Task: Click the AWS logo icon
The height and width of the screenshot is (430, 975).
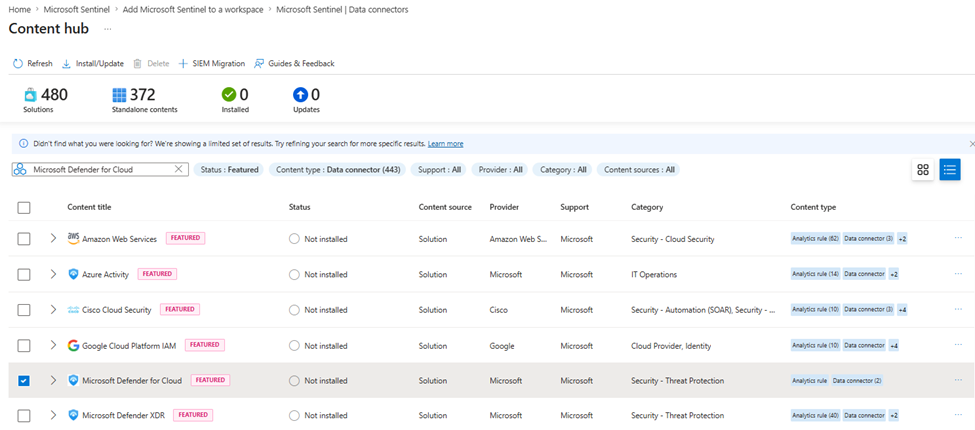Action: click(x=73, y=239)
